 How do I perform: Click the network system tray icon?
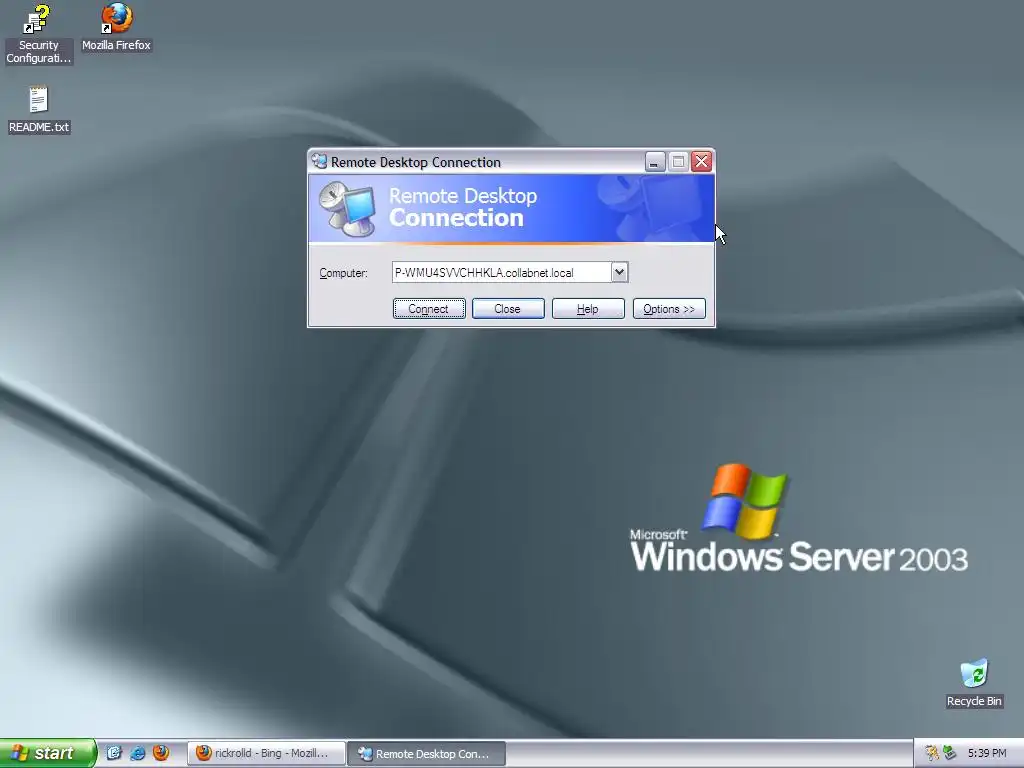click(x=950, y=753)
